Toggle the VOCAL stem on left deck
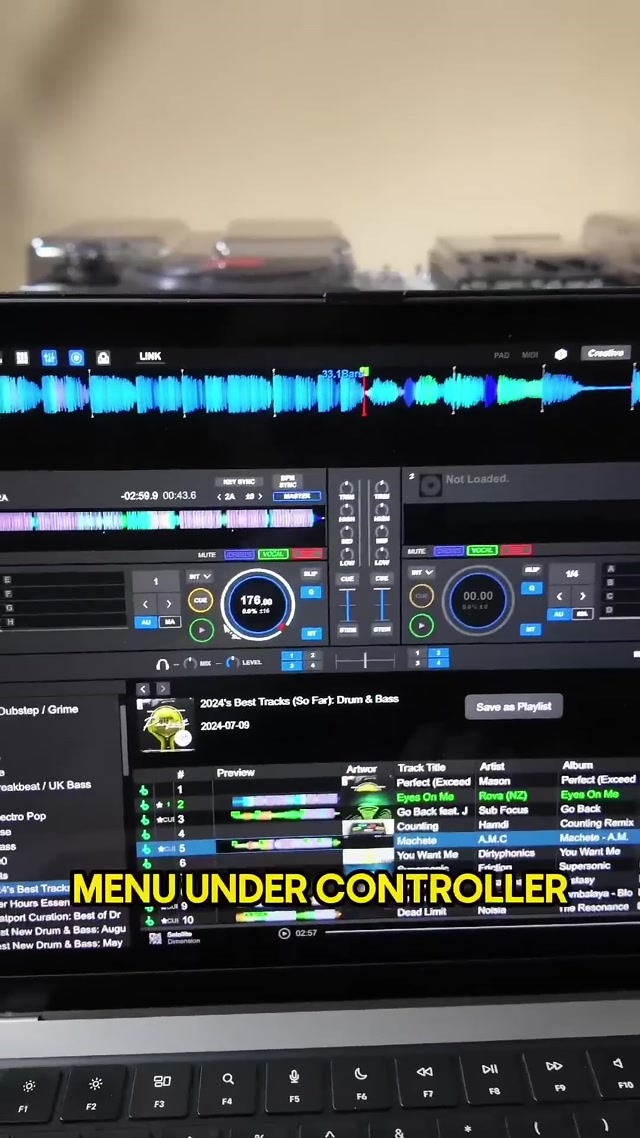Screen dimensions: 640x1138 273,554
